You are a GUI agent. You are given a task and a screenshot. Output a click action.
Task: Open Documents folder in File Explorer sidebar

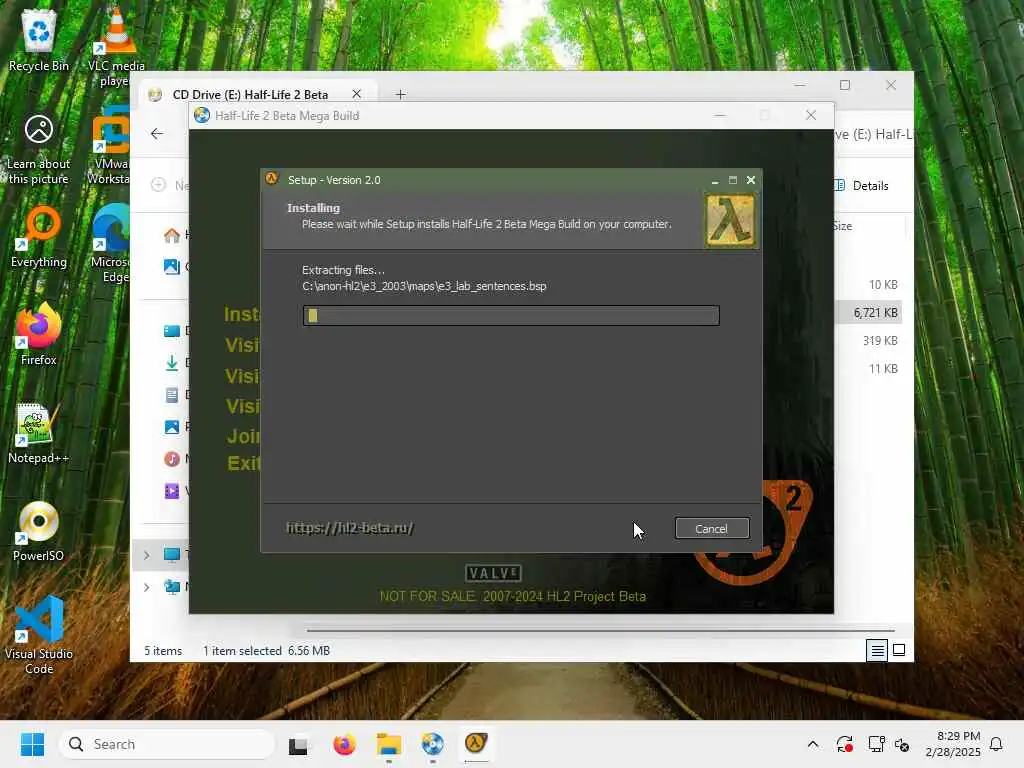click(172, 394)
